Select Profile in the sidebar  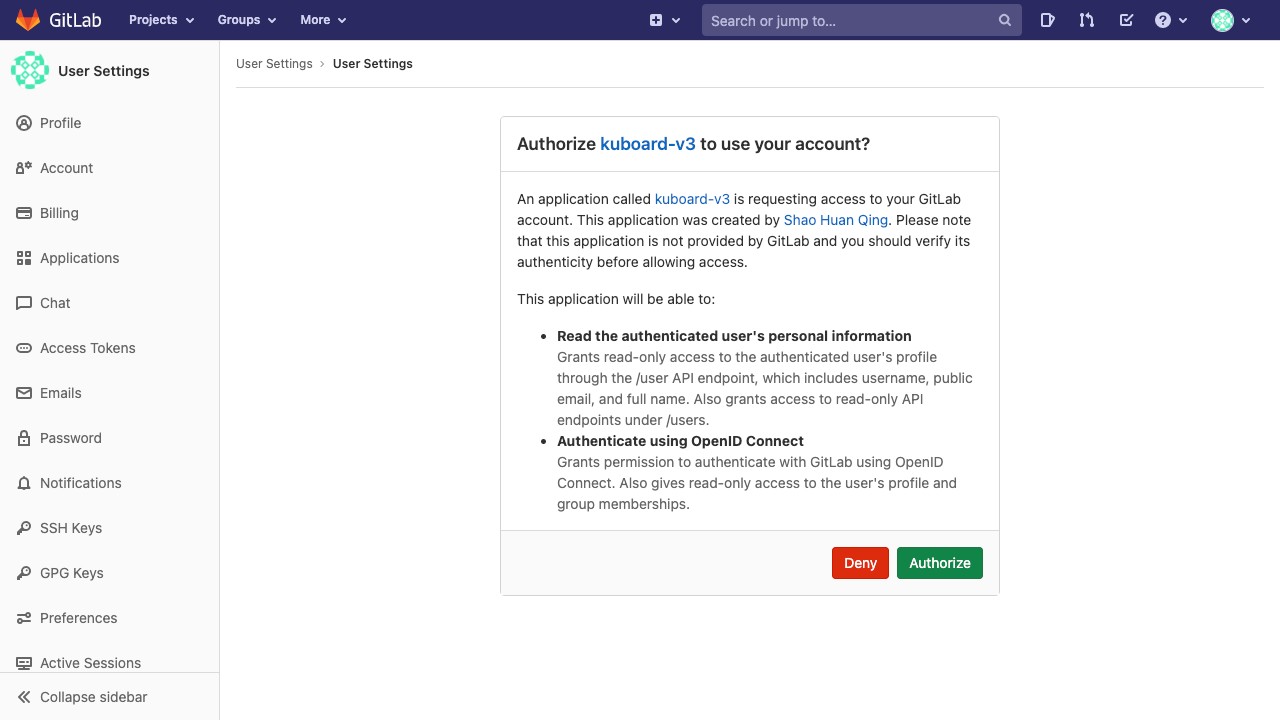(60, 123)
